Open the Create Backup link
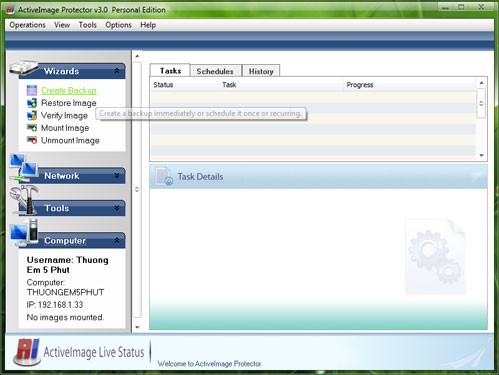499x375 pixels. (69, 90)
